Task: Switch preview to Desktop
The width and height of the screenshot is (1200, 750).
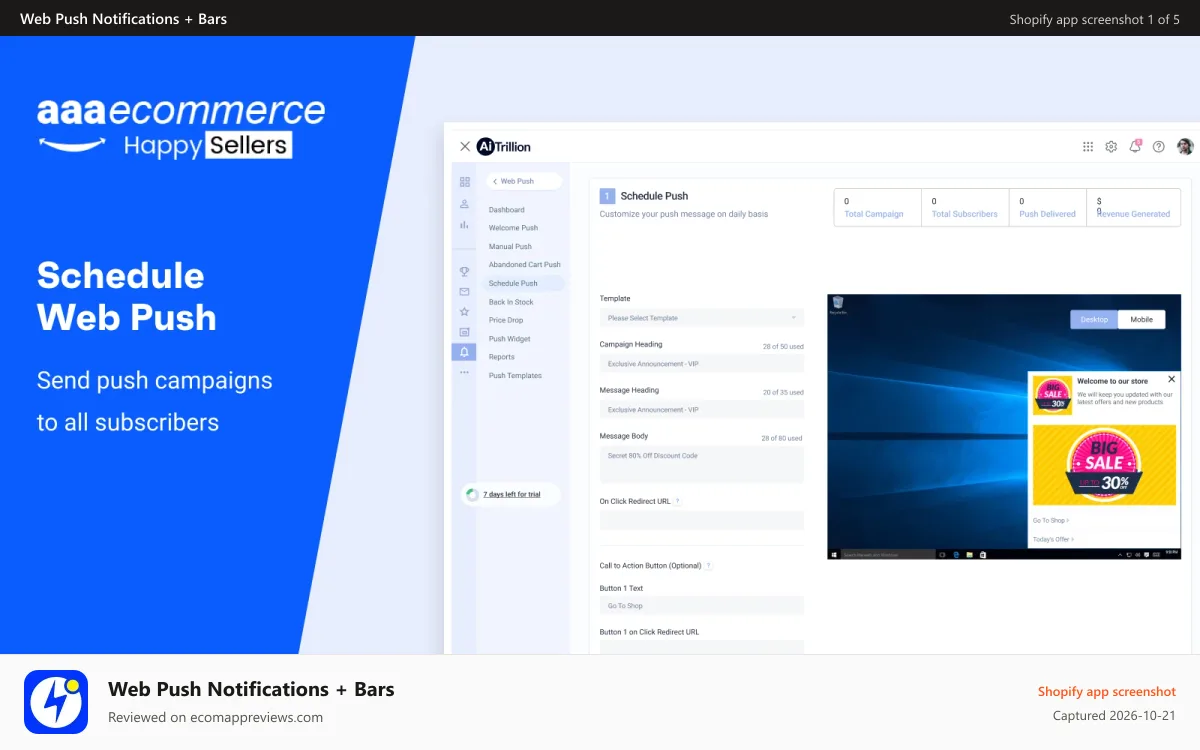Action: (x=1094, y=320)
